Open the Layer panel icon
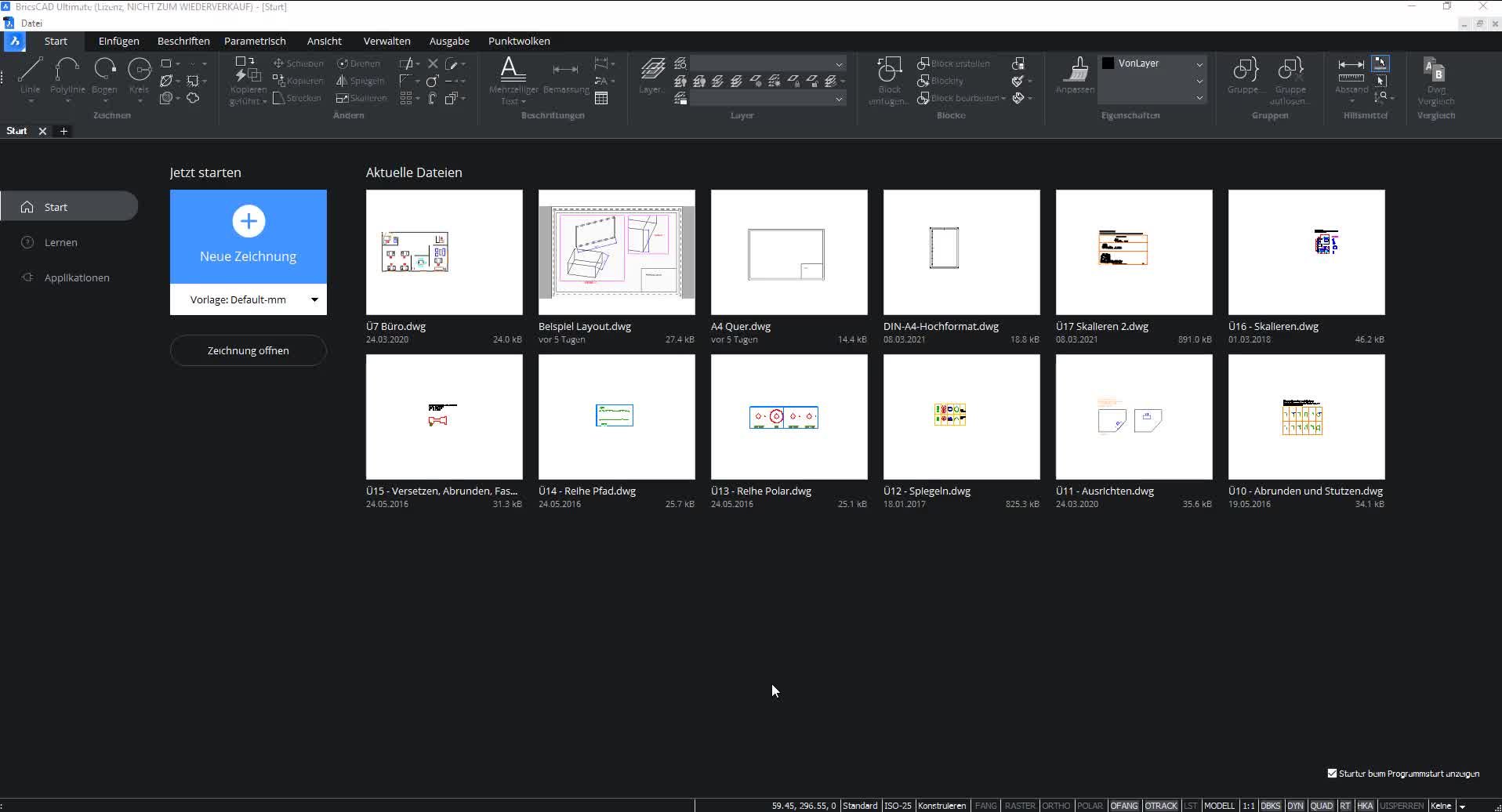Screen dimensions: 1502x812 click(652, 75)
